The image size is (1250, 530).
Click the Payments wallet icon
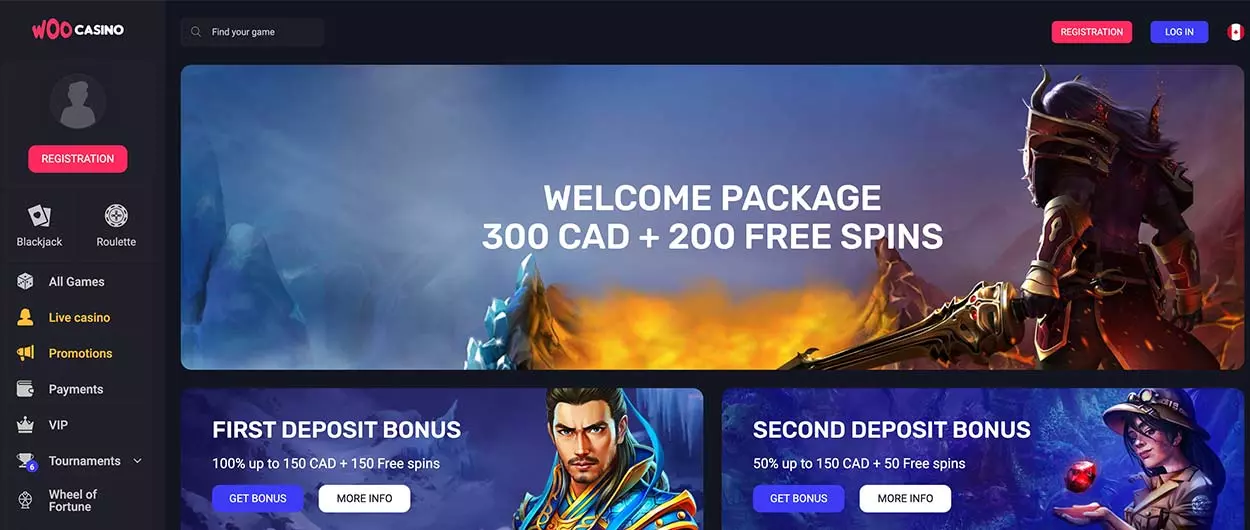click(x=26, y=389)
